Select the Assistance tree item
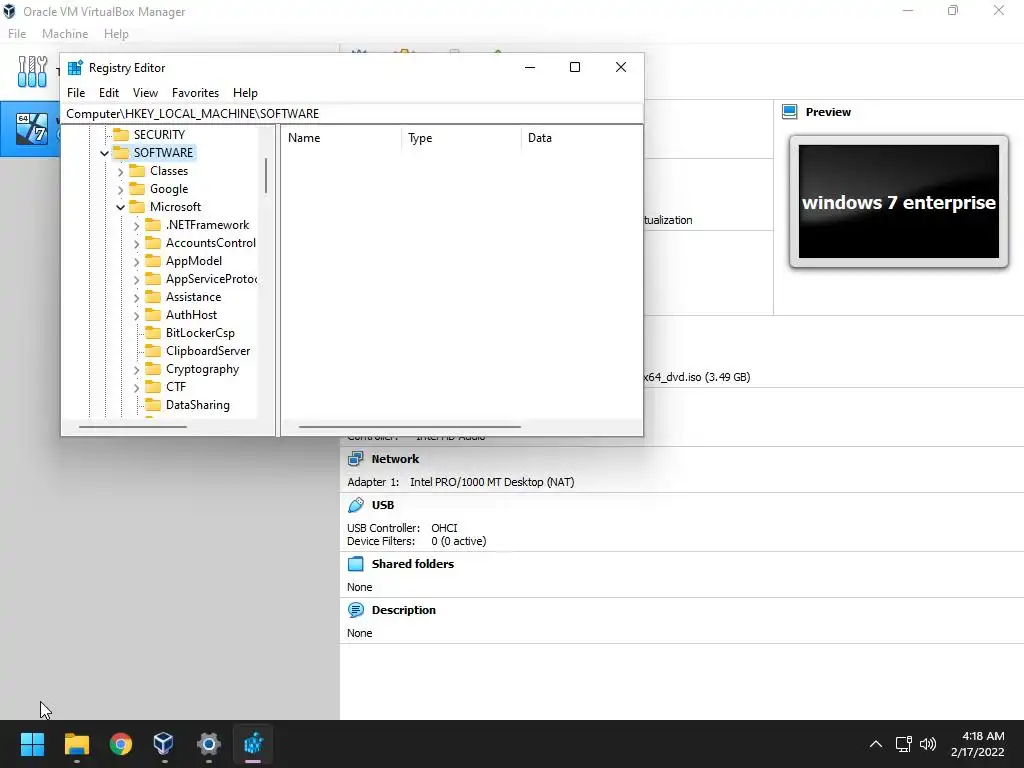1024x768 pixels. point(193,296)
